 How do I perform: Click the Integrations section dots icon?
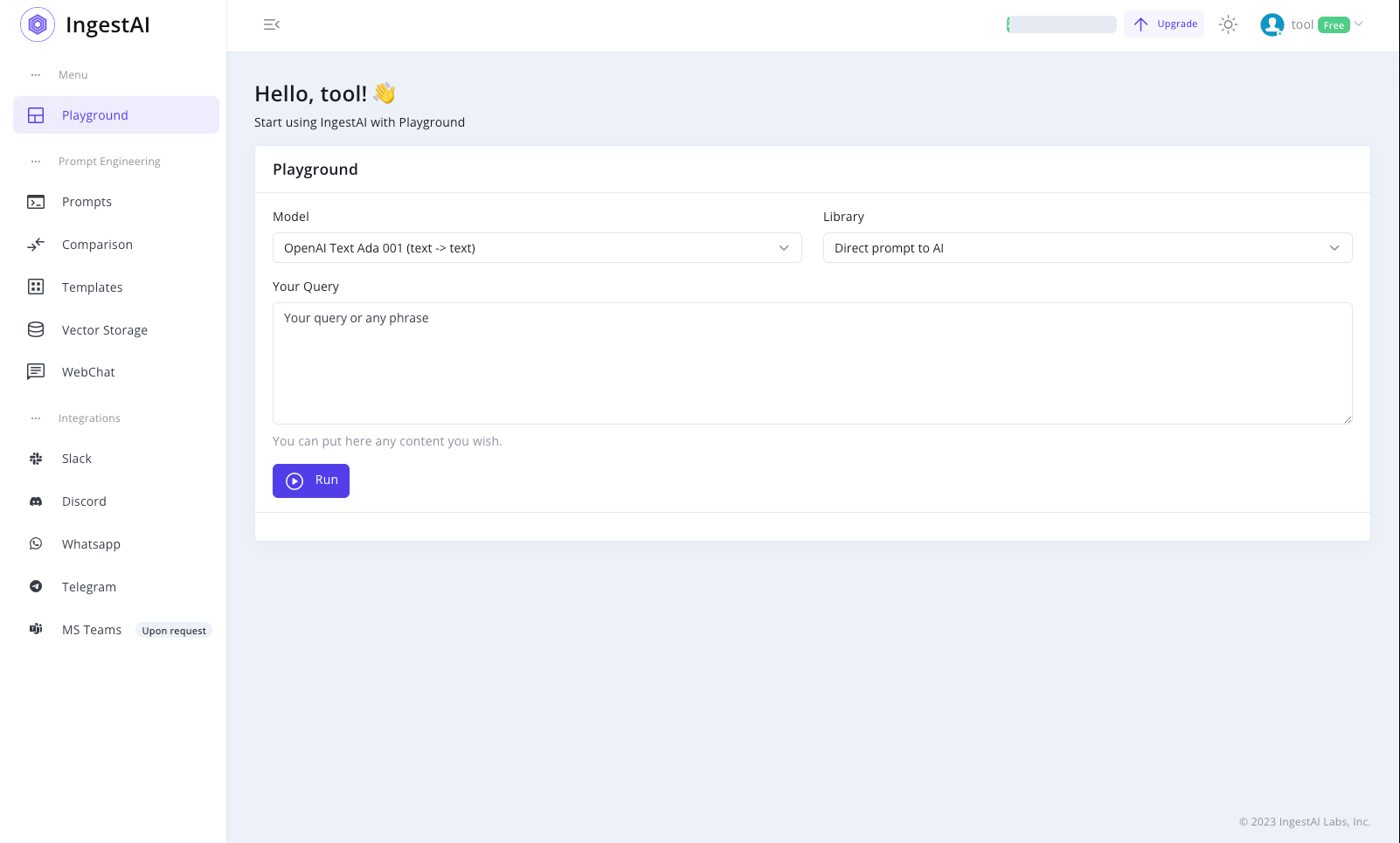click(36, 418)
